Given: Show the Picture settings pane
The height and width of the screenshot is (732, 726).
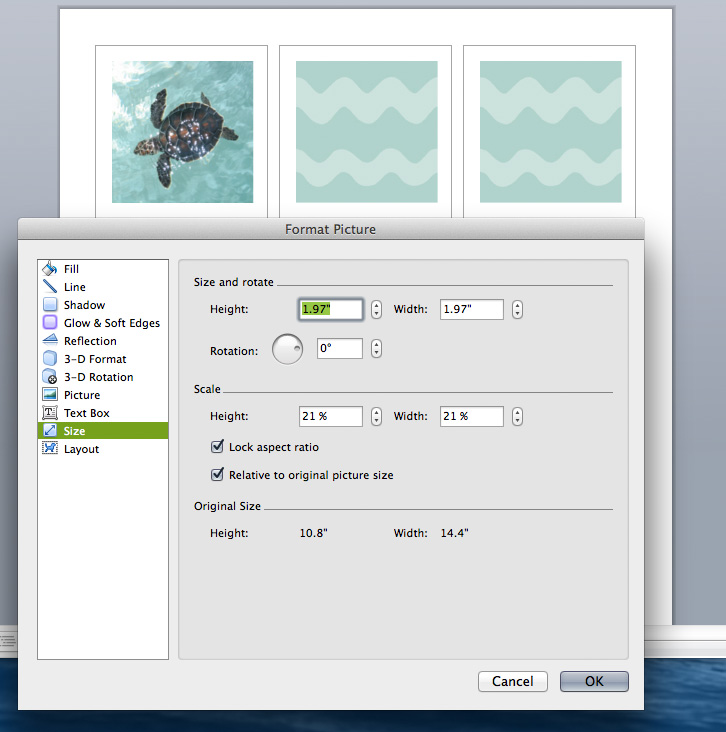Looking at the screenshot, I should (103, 395).
